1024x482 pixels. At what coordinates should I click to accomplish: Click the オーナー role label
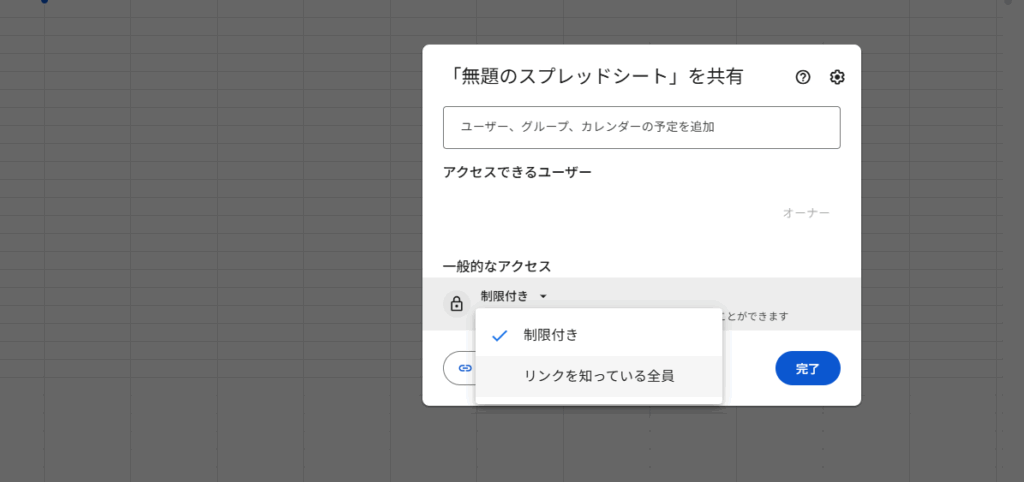[806, 213]
